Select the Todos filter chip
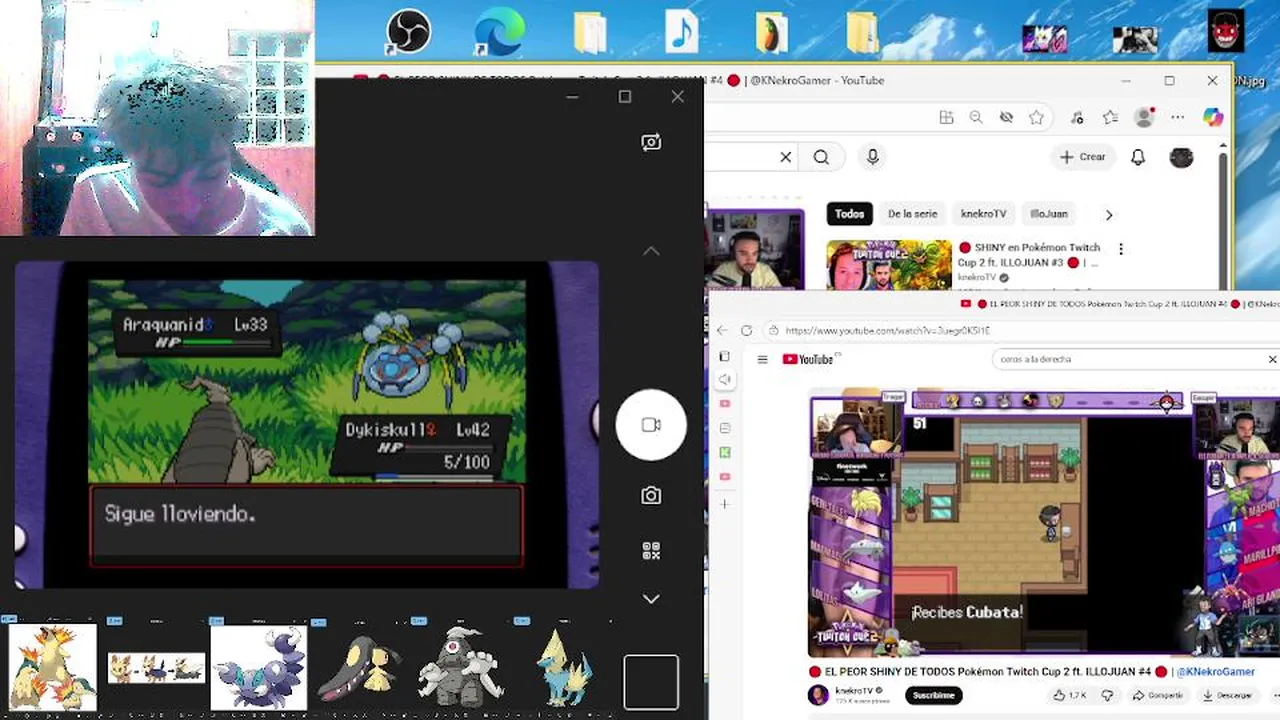This screenshot has width=1280, height=720. tap(849, 214)
